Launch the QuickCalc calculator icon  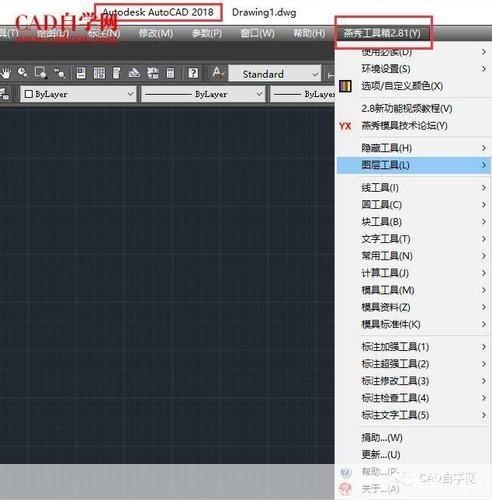point(170,73)
